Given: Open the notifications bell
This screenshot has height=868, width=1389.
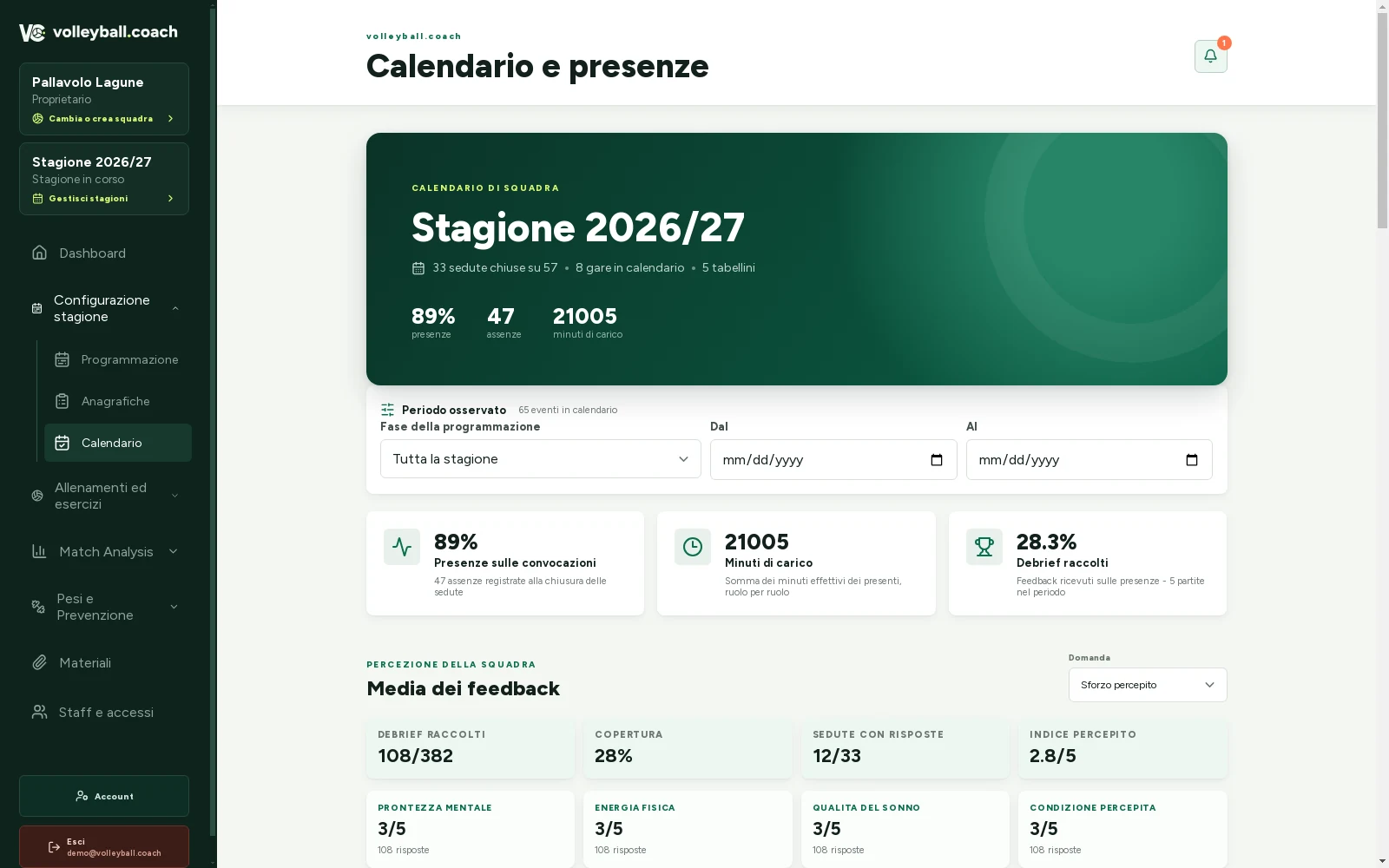Looking at the screenshot, I should 1210,56.
